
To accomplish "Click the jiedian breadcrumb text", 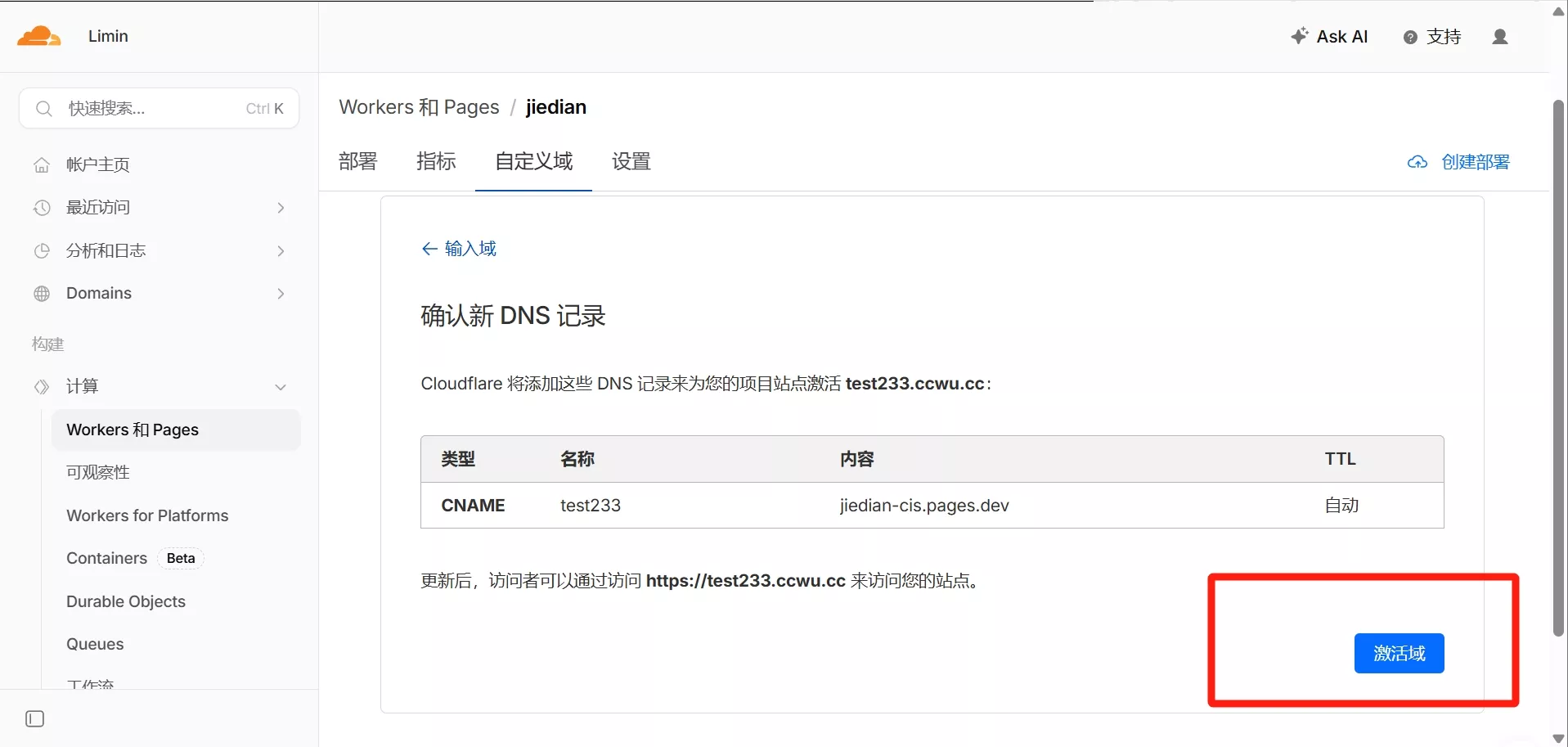I will click(x=556, y=107).
